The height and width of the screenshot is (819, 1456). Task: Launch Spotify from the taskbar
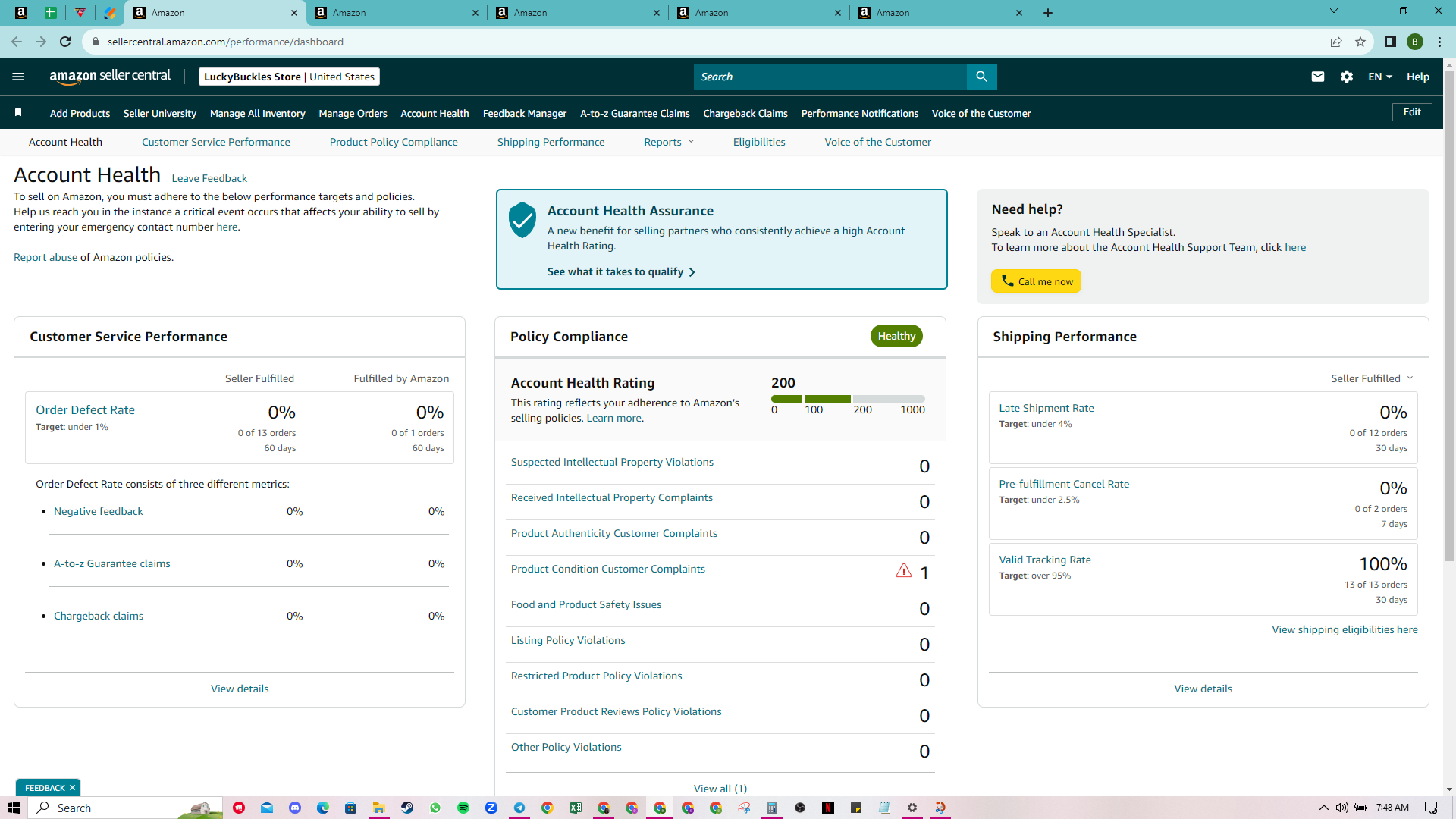click(463, 808)
